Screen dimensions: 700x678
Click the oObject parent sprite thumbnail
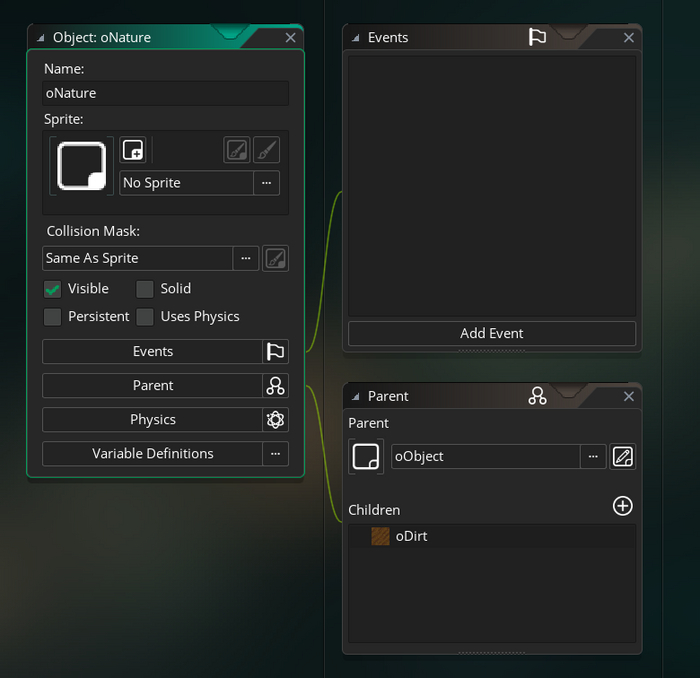pos(366,457)
